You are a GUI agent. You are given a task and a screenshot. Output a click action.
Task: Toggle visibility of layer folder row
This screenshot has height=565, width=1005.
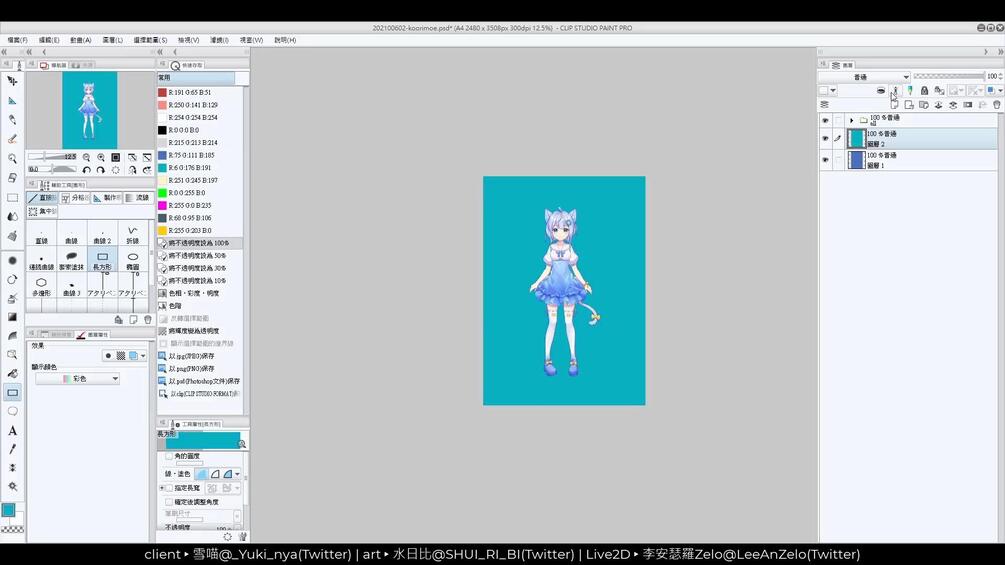[825, 120]
